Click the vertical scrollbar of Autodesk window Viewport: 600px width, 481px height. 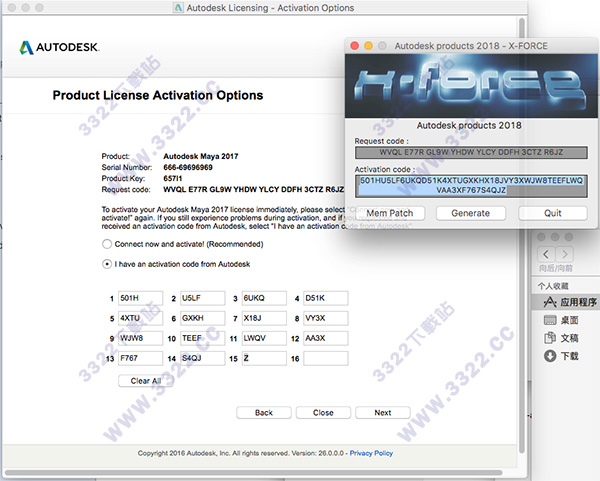521,234
